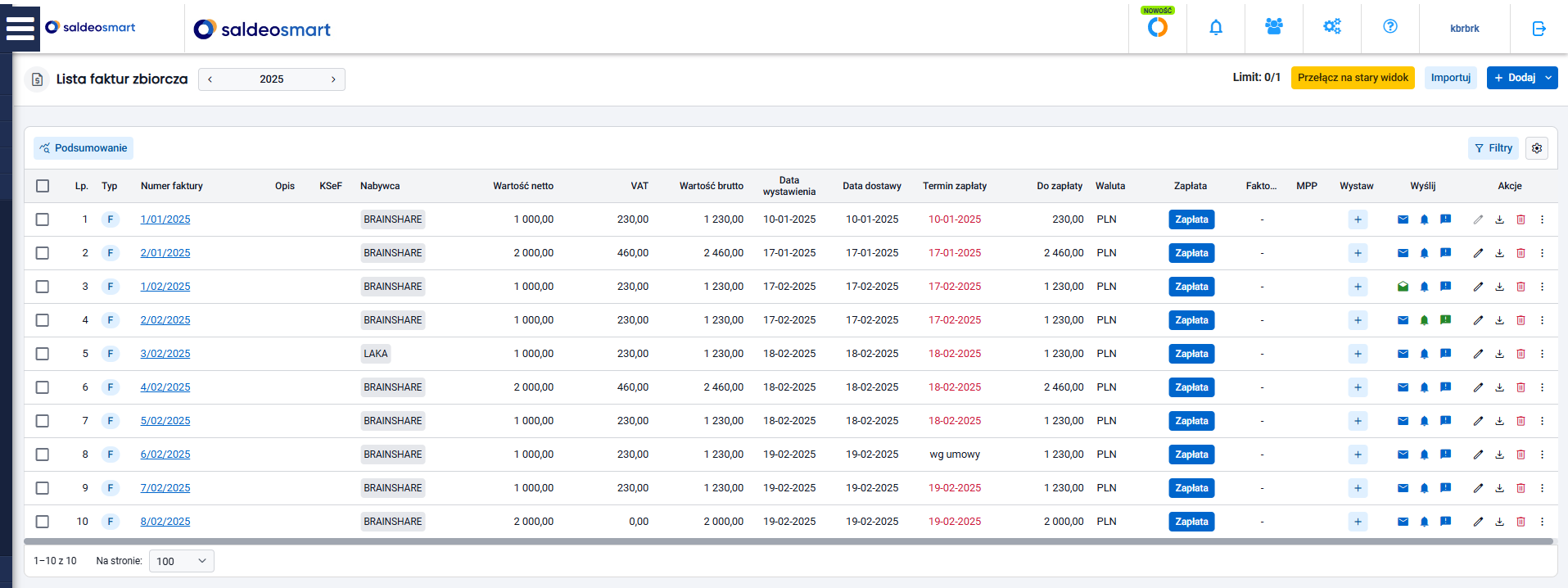Click the saldeosmart logo in header
1568x588 pixels.
(x=262, y=29)
